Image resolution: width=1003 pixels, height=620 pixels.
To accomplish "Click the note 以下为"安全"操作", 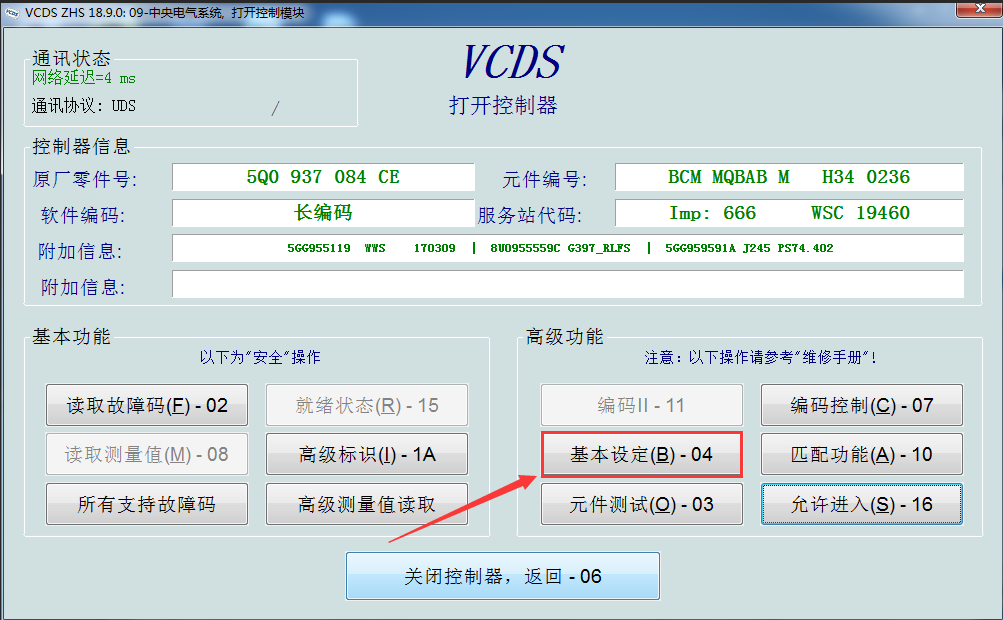I will coord(260,357).
